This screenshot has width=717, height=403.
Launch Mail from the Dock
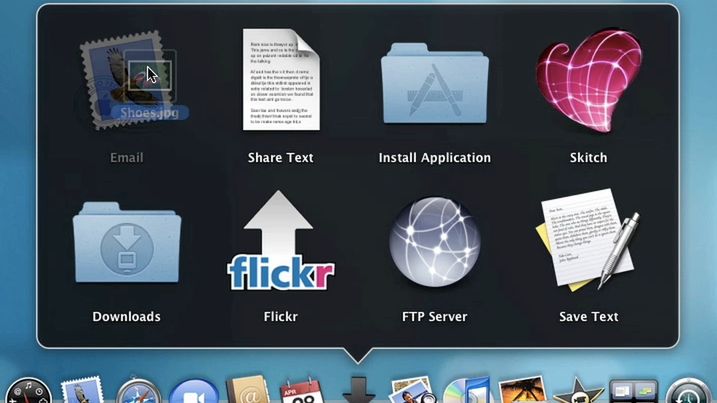[82, 390]
